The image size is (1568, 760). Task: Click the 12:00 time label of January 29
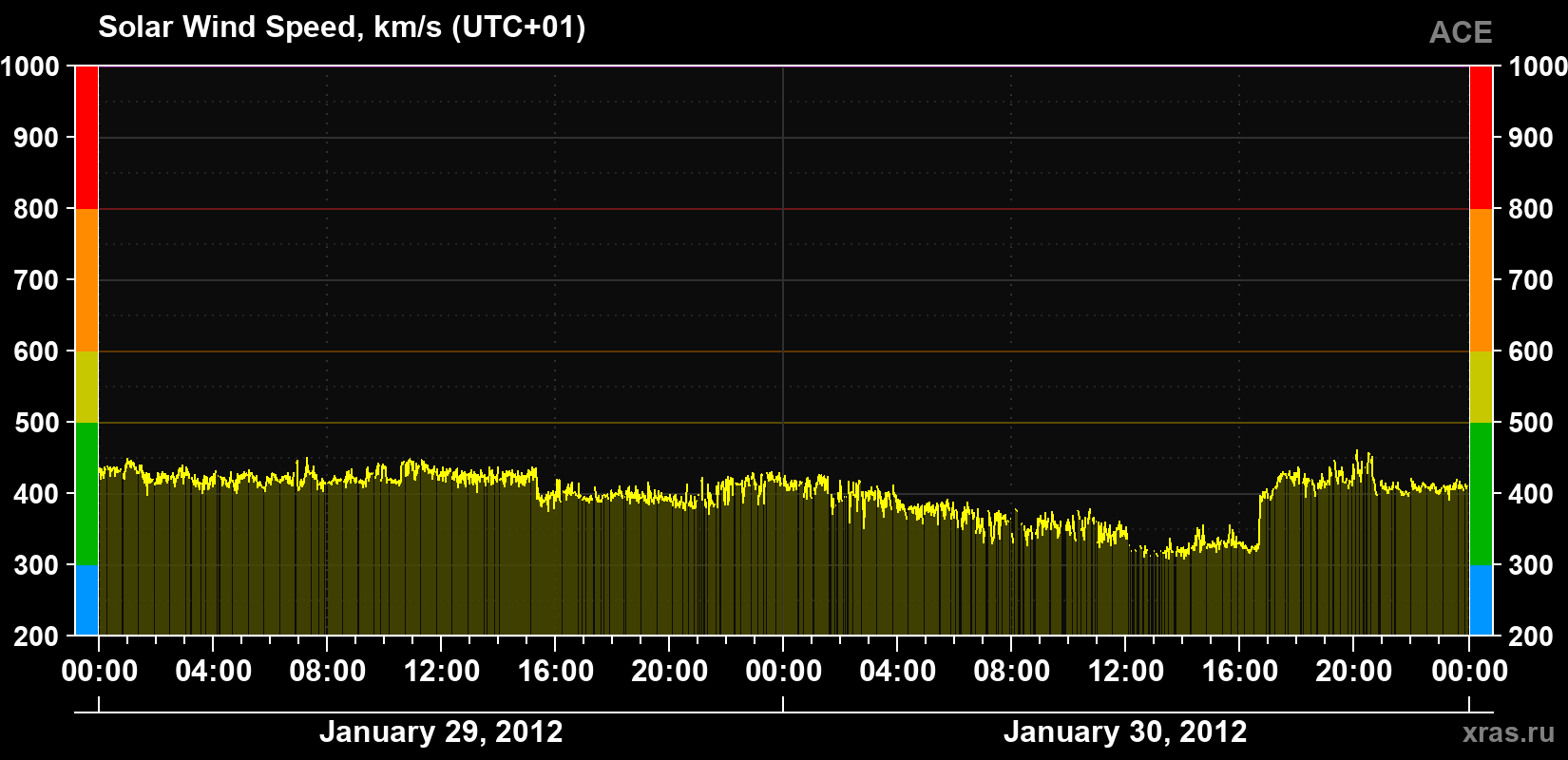[442, 672]
